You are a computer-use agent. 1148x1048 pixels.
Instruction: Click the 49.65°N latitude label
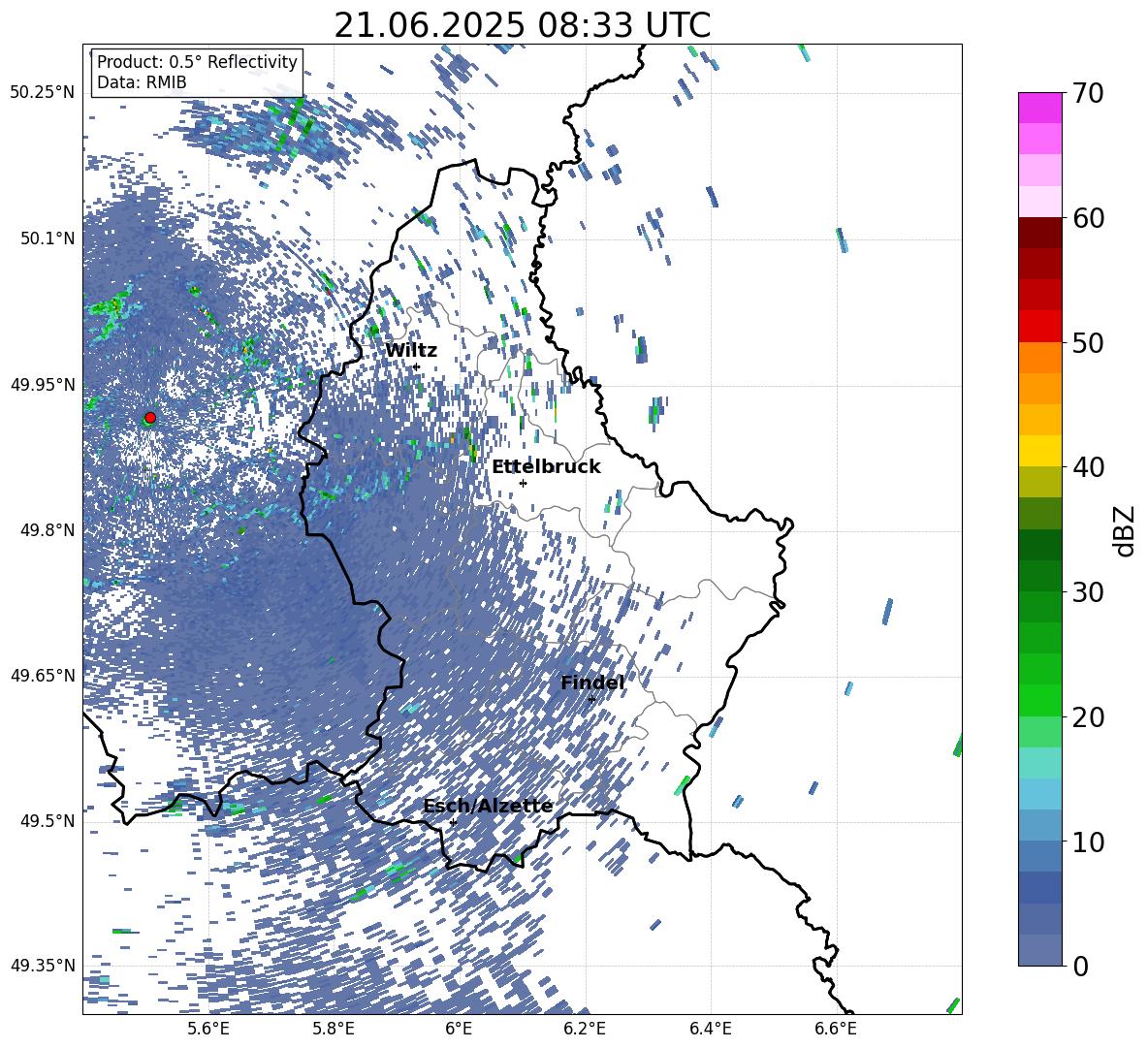pos(43,675)
